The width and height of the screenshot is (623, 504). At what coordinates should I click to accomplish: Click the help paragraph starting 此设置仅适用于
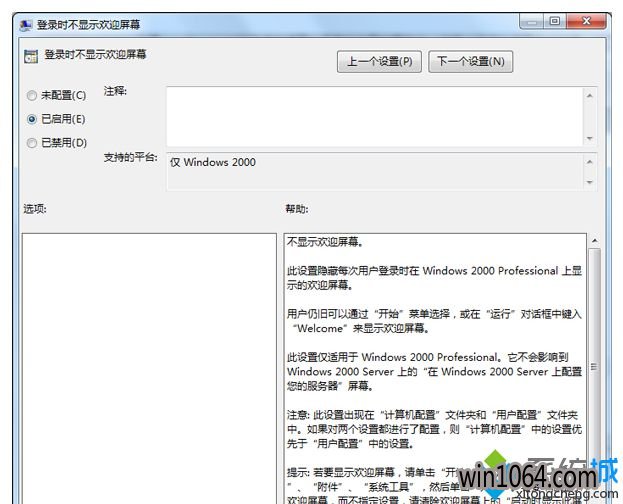(434, 372)
